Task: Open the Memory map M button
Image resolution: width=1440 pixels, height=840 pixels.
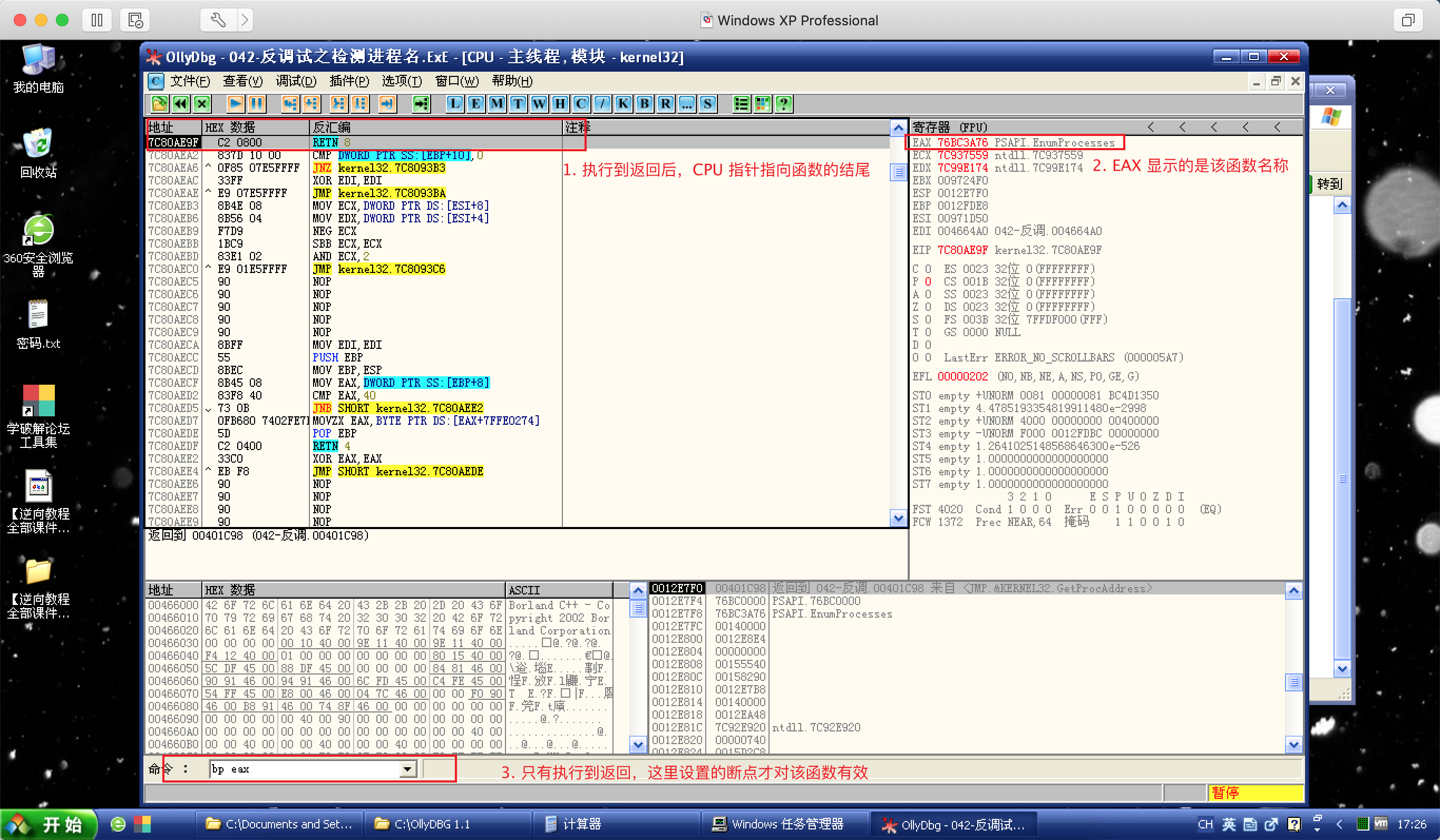Action: tap(497, 103)
